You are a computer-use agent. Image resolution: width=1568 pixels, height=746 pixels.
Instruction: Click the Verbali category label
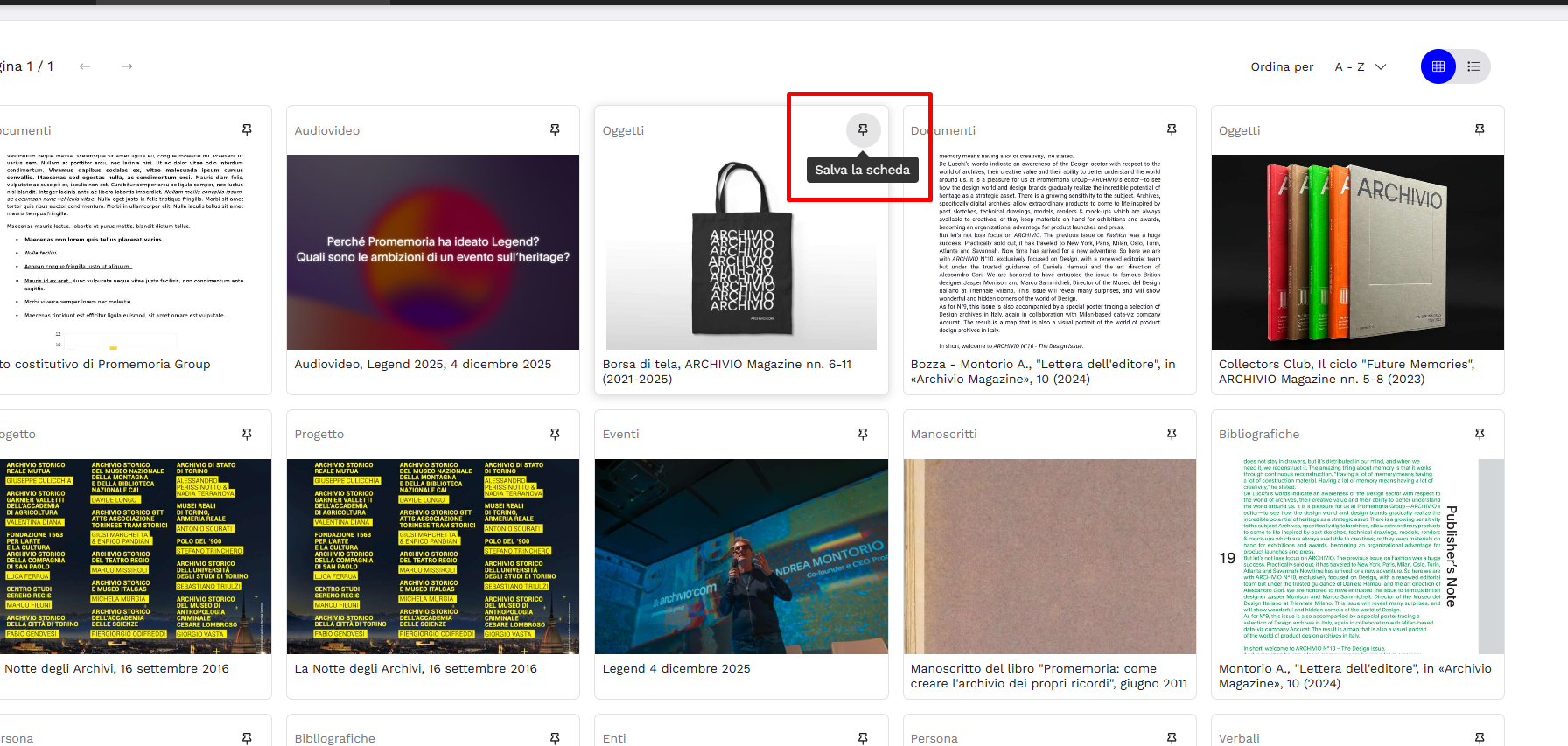(x=1239, y=738)
